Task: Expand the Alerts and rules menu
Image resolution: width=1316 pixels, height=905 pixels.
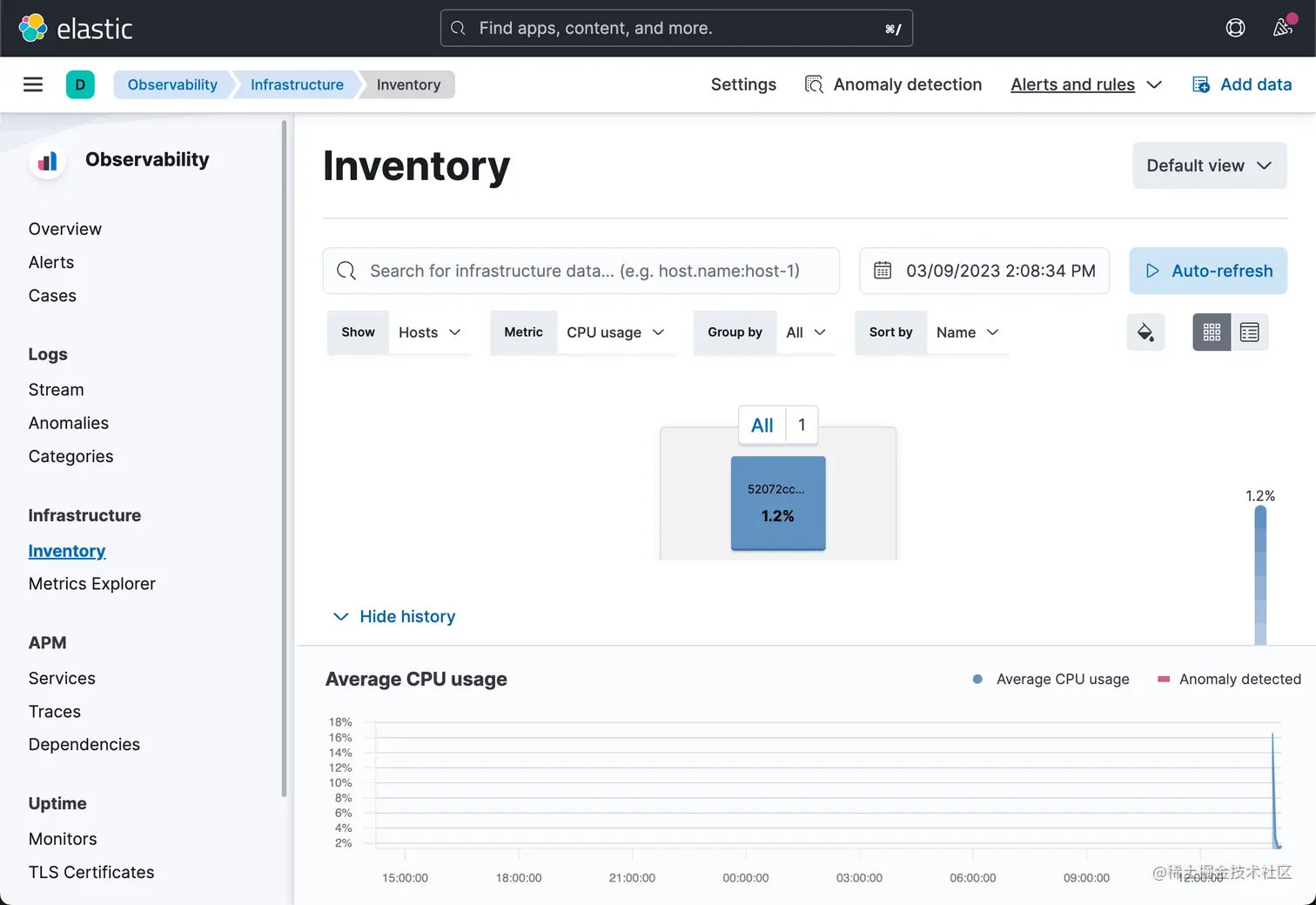Action: pyautogui.click(x=1086, y=84)
